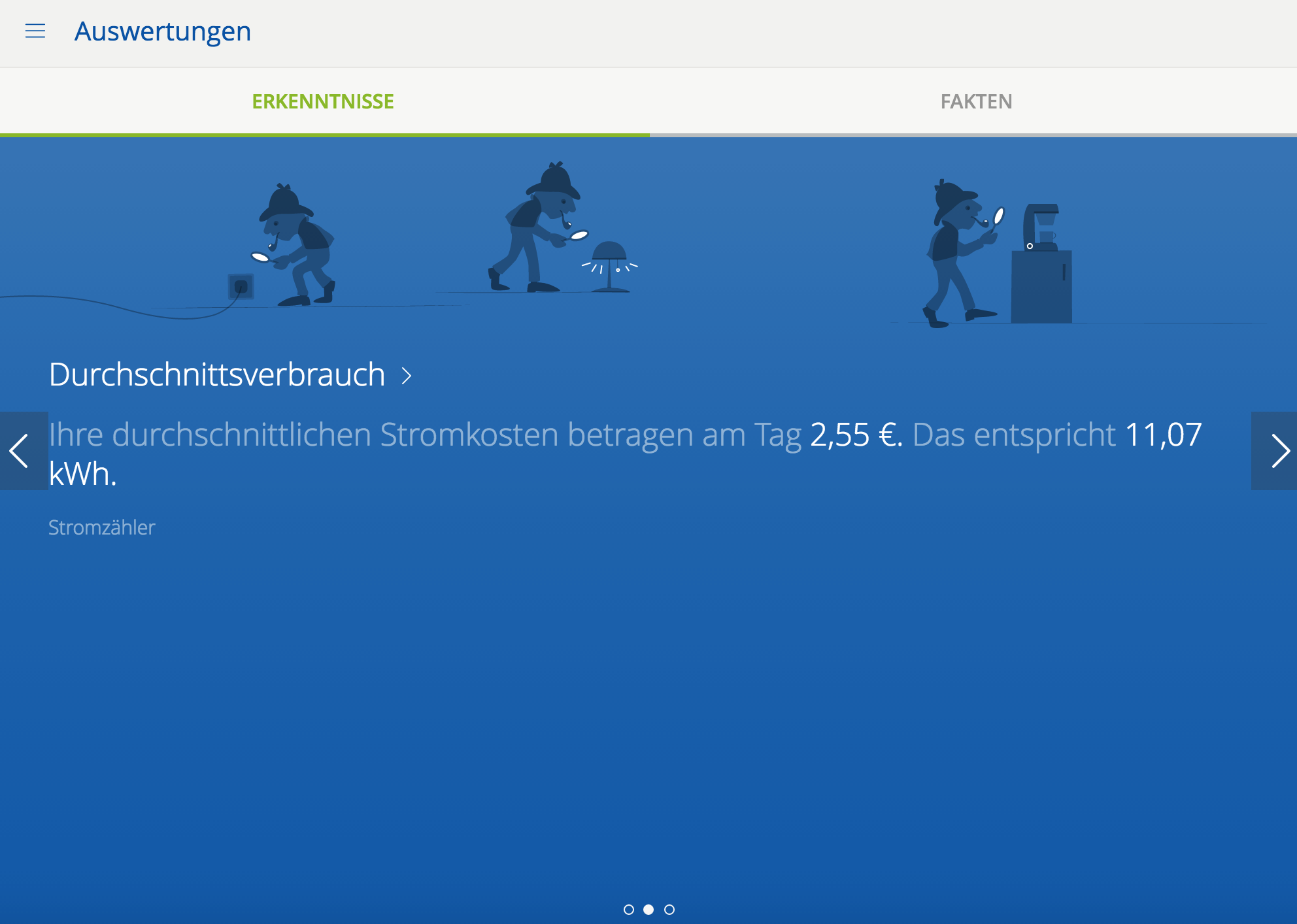Select second carousel page dot
Screen dimensions: 1297x924
click(648, 910)
